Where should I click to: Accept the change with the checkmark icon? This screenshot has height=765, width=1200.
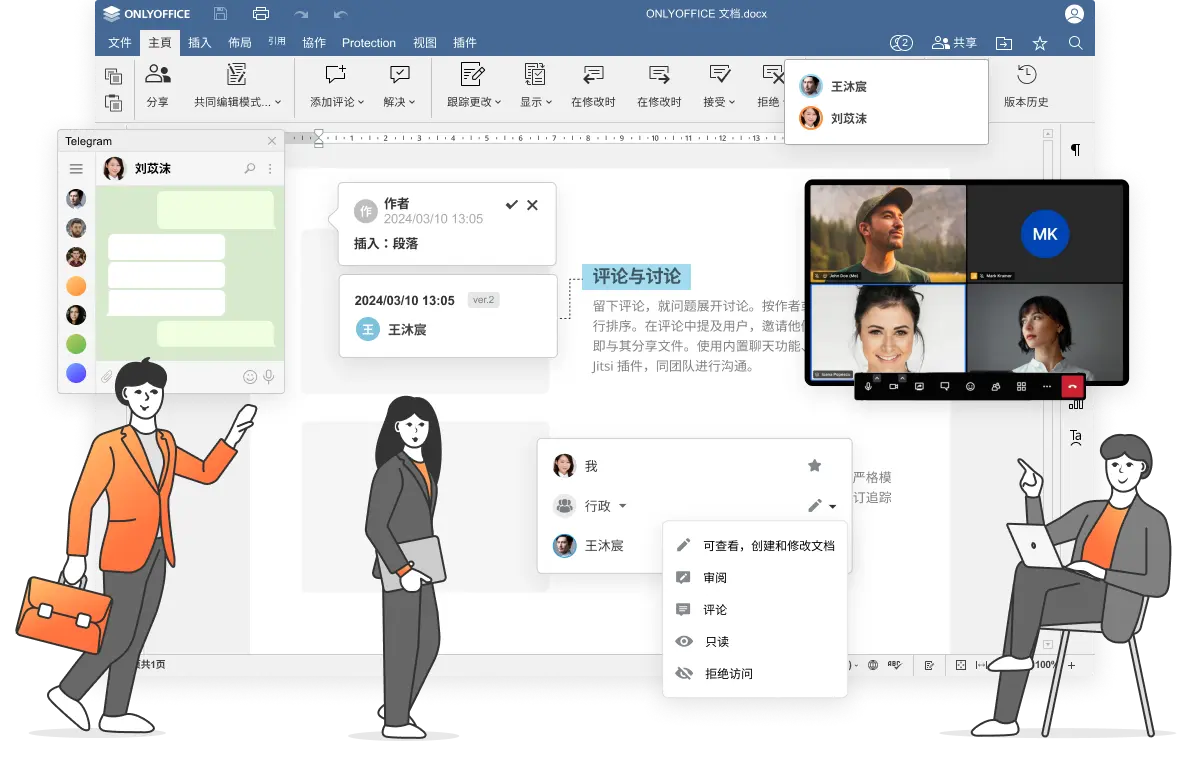coord(512,205)
